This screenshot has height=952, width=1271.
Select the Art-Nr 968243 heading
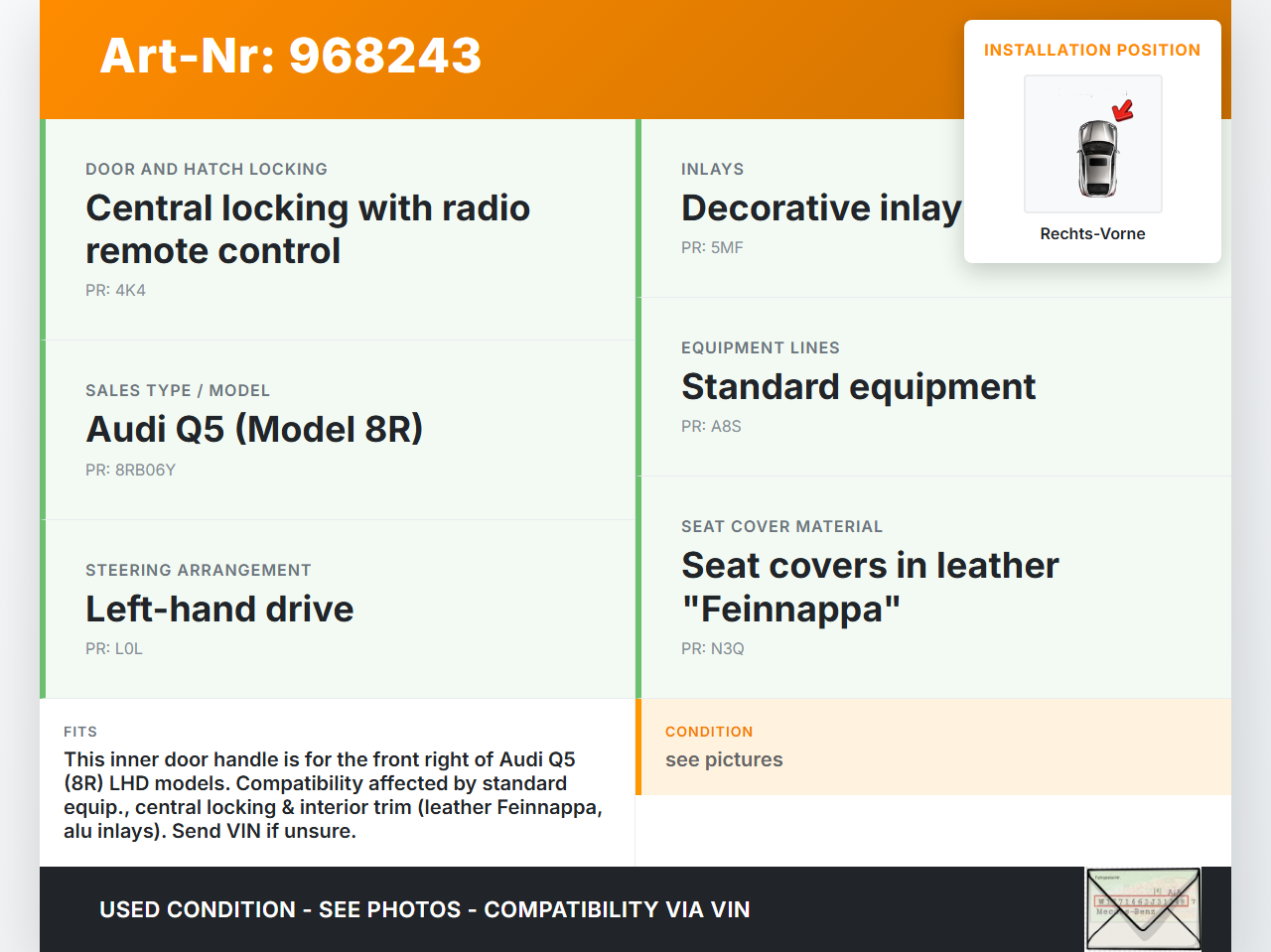(290, 56)
